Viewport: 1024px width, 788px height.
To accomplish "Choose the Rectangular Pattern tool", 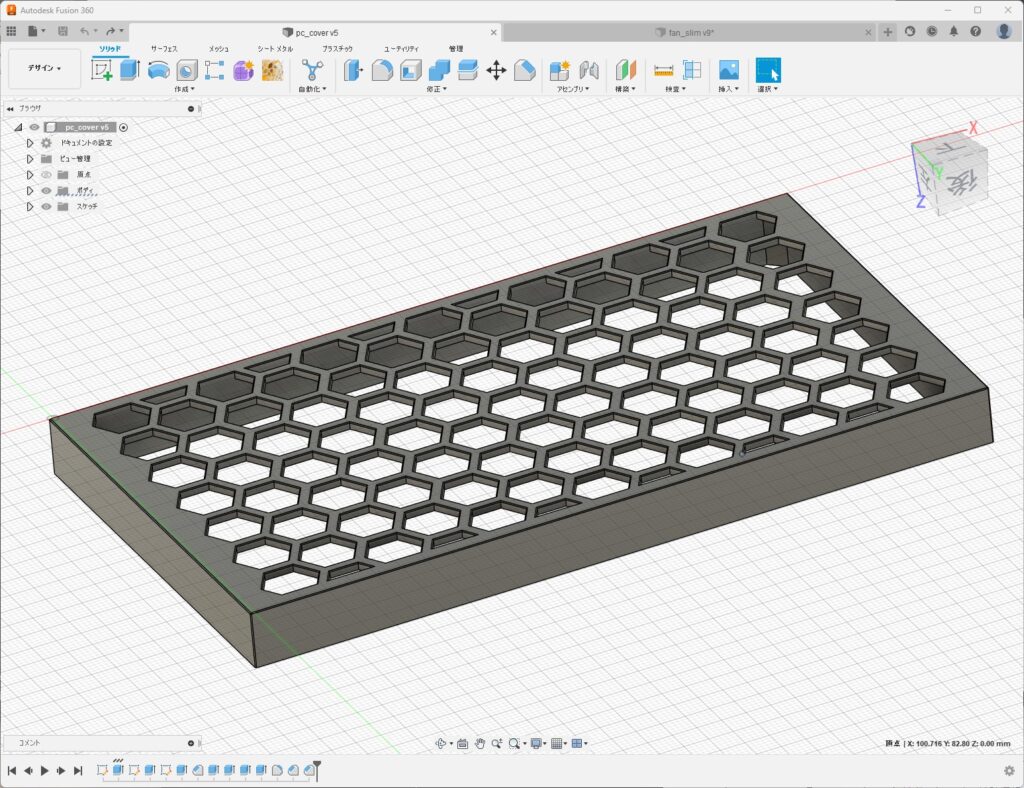I will 215,70.
